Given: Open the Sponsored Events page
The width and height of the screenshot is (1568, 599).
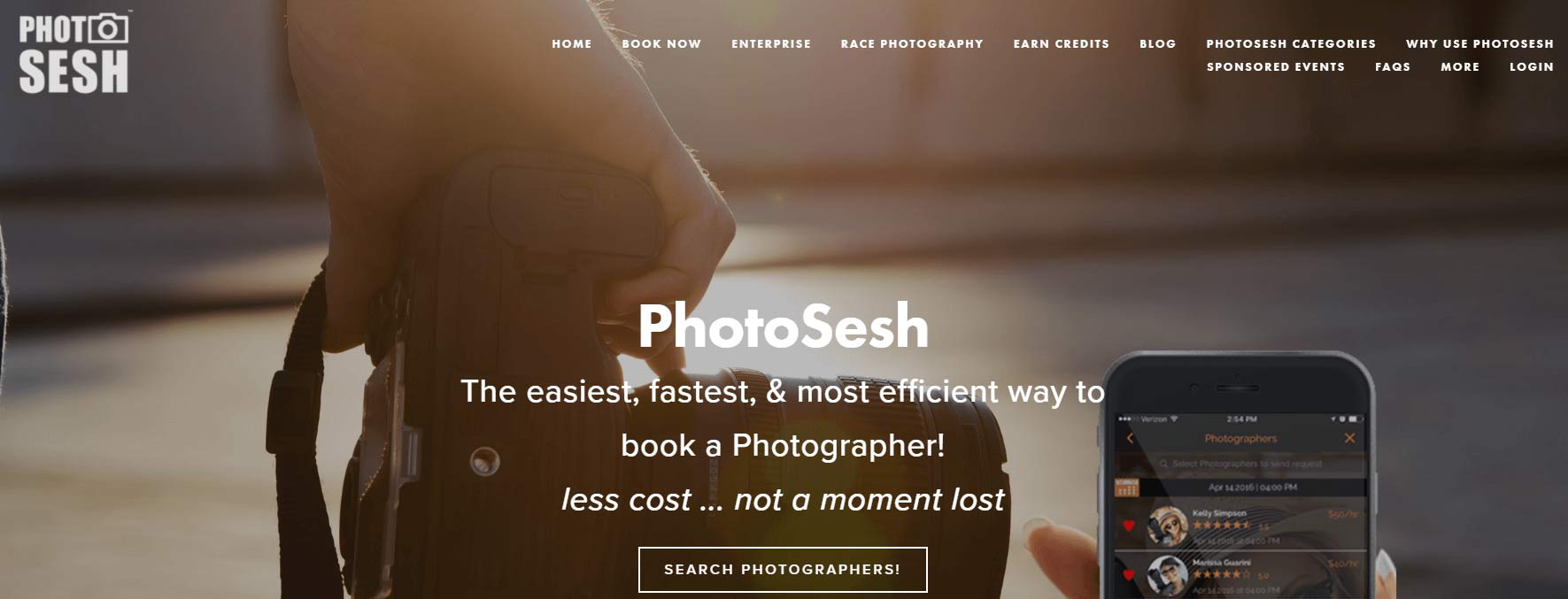Looking at the screenshot, I should pyautogui.click(x=1276, y=66).
